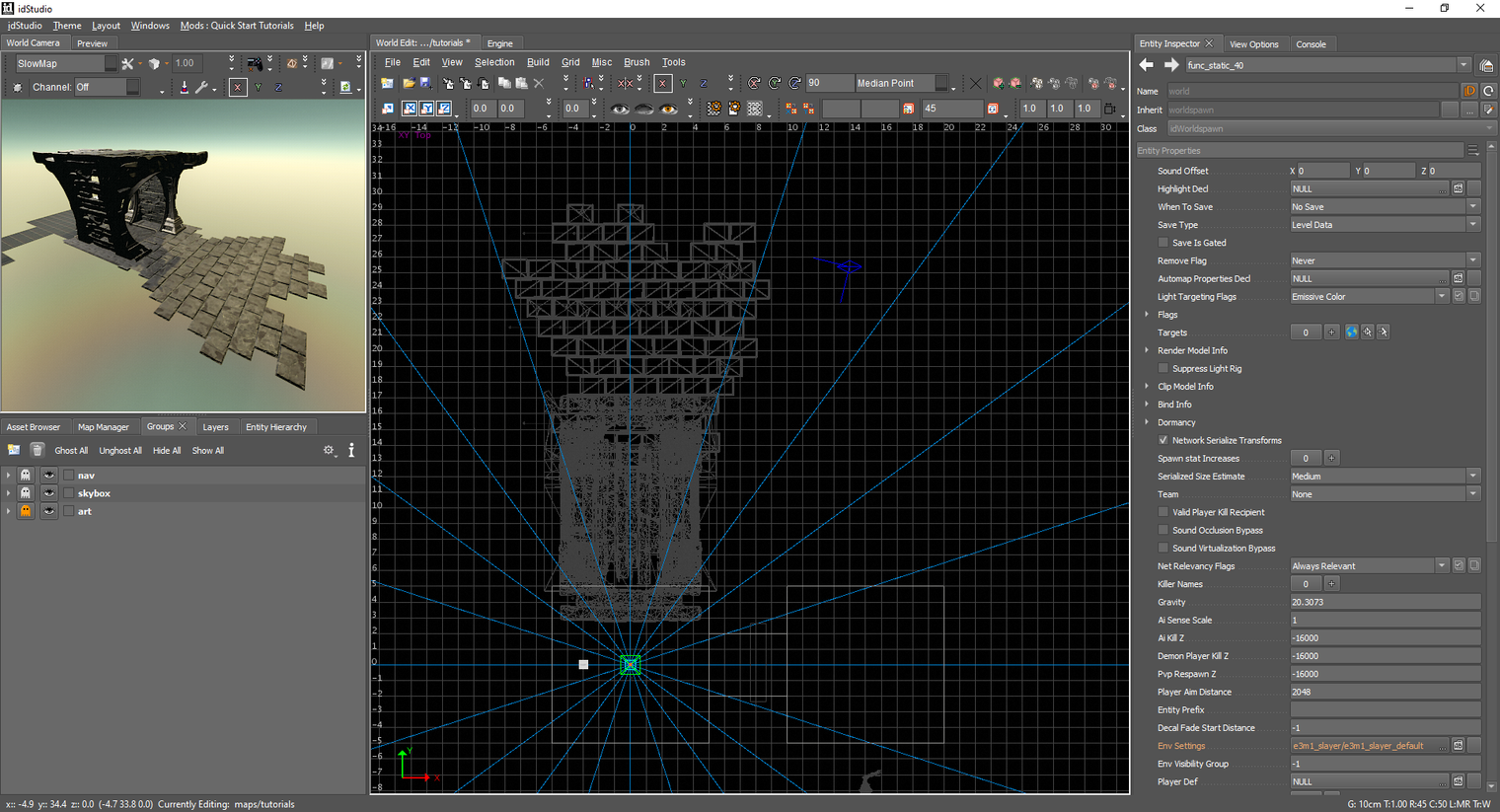Click the new group icon in Groups panel
1500x812 pixels.
tap(14, 450)
